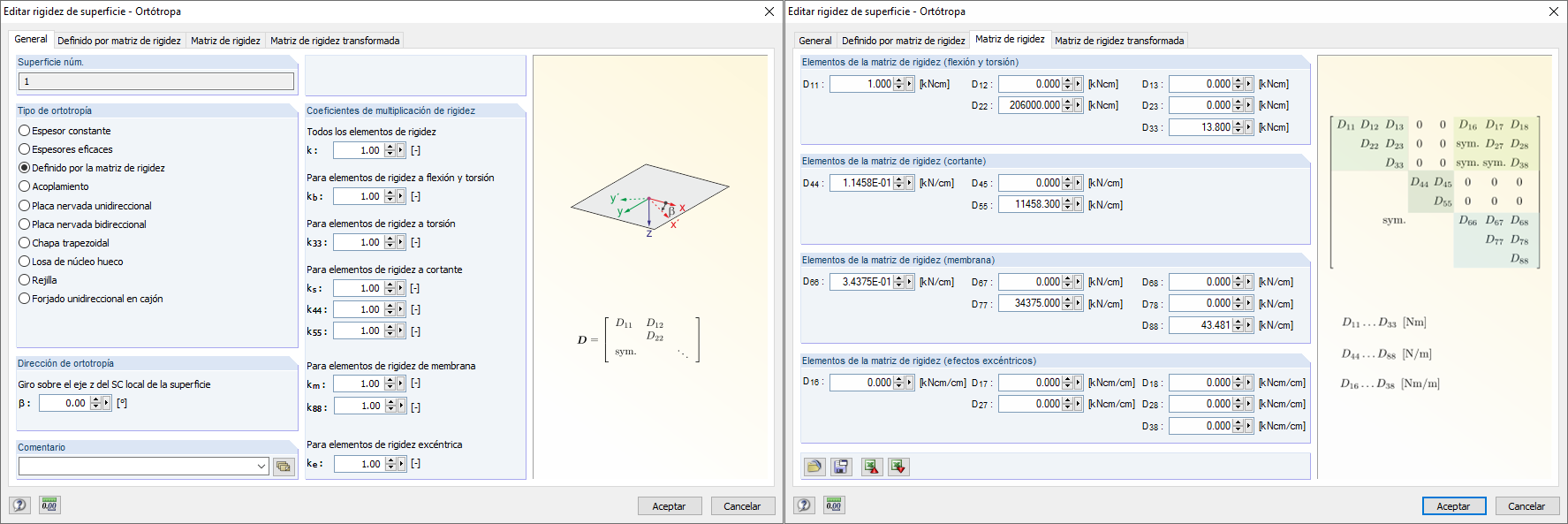
Task: Step the D77 value spinner arrows
Action: pyautogui.click(x=1067, y=303)
